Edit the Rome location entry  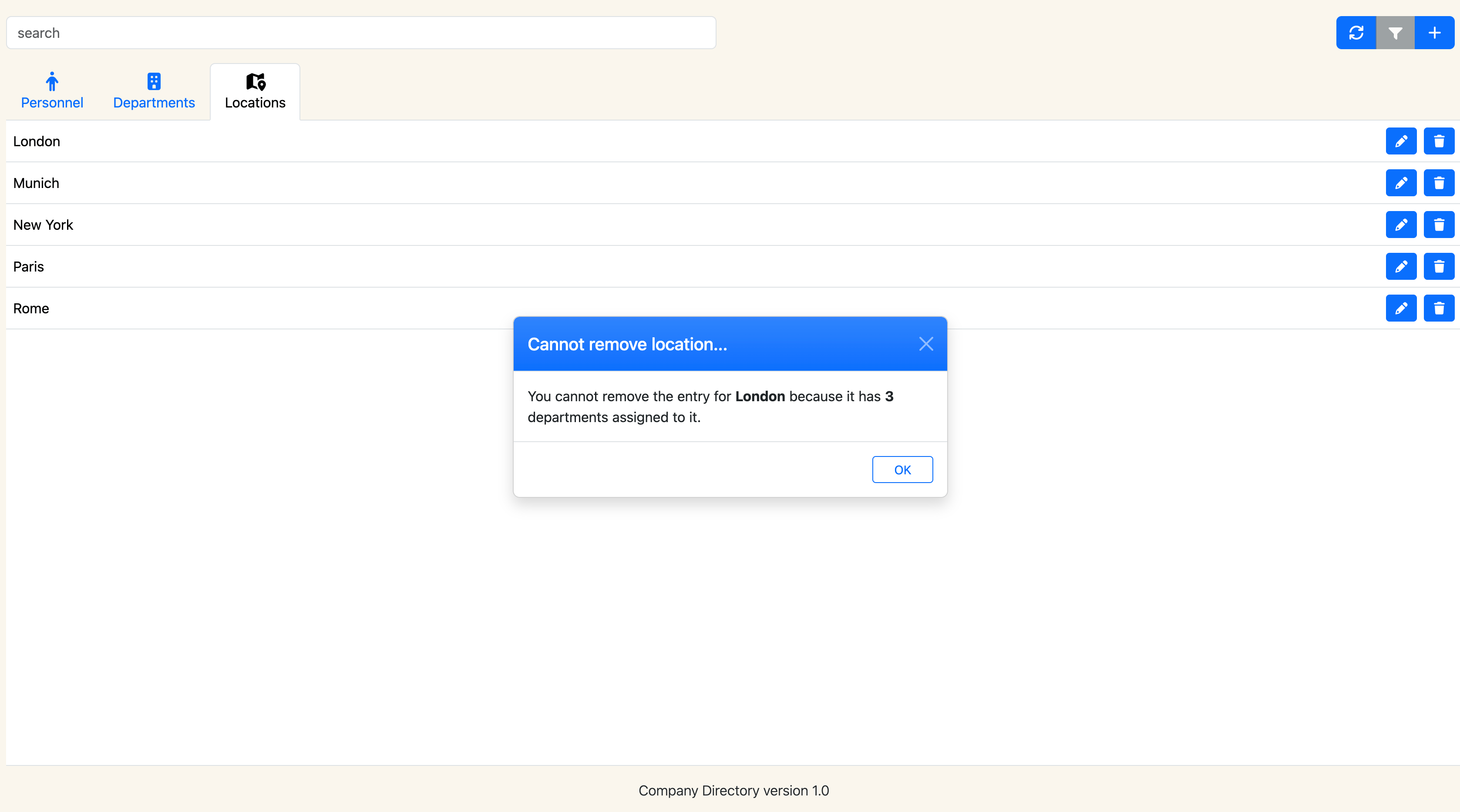(1400, 308)
